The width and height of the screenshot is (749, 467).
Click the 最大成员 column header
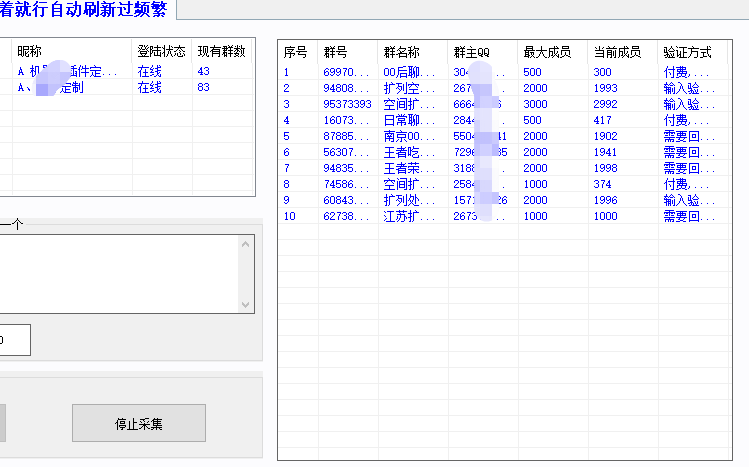coord(544,51)
